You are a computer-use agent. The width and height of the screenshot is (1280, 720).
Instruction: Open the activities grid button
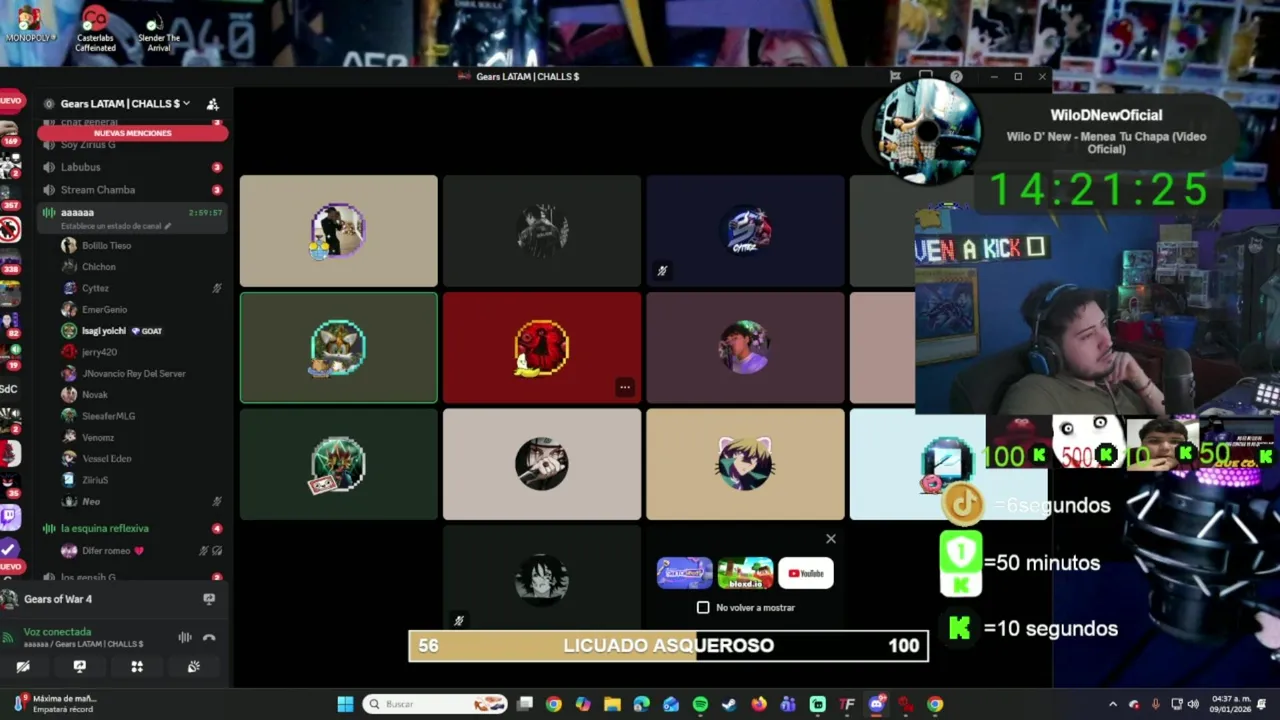tap(137, 667)
